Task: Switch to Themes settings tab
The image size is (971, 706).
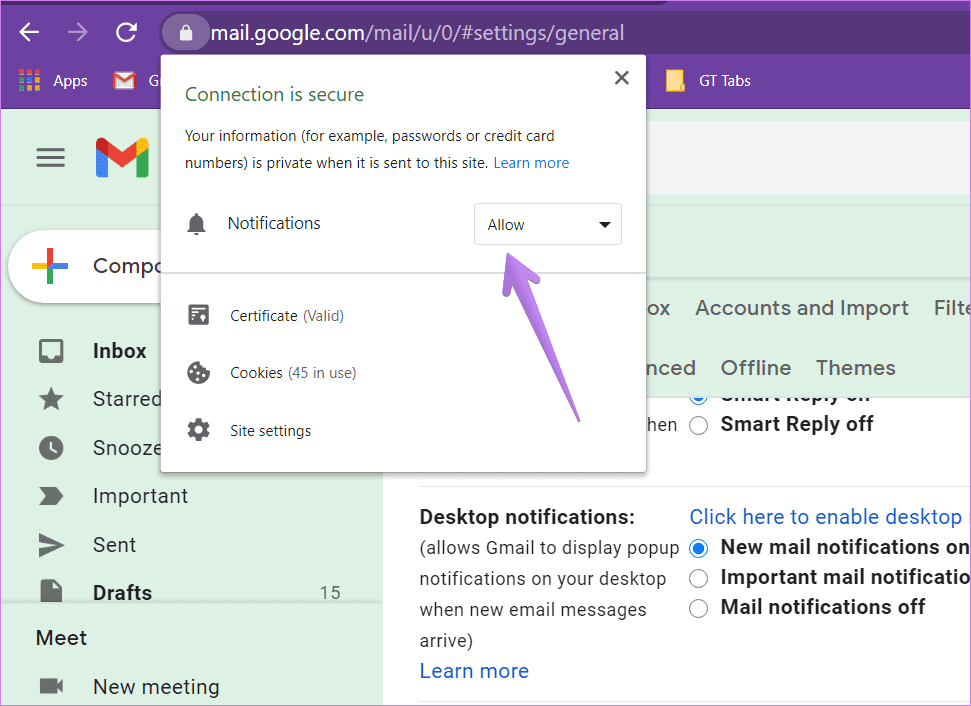Action: [x=856, y=368]
